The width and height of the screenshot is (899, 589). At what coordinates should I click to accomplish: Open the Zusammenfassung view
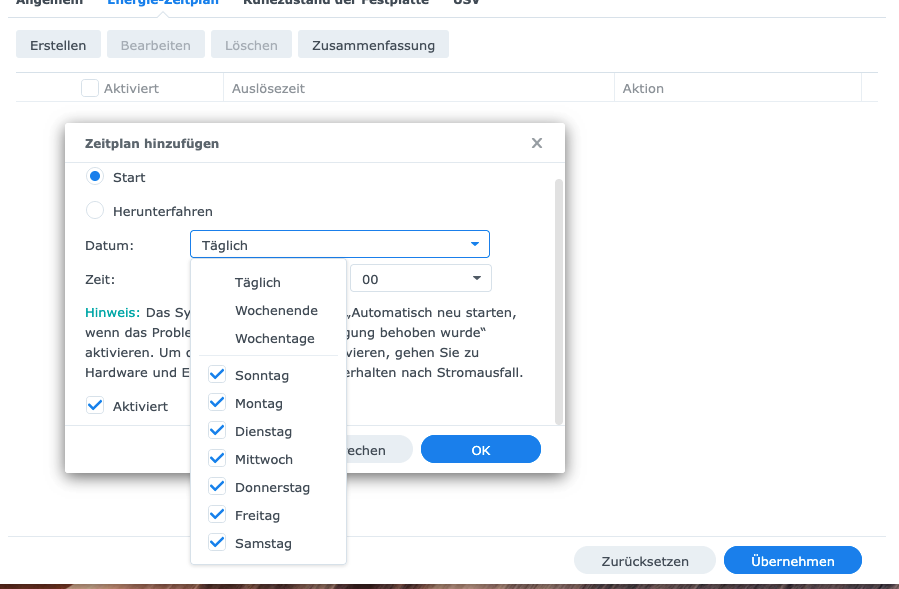(373, 45)
